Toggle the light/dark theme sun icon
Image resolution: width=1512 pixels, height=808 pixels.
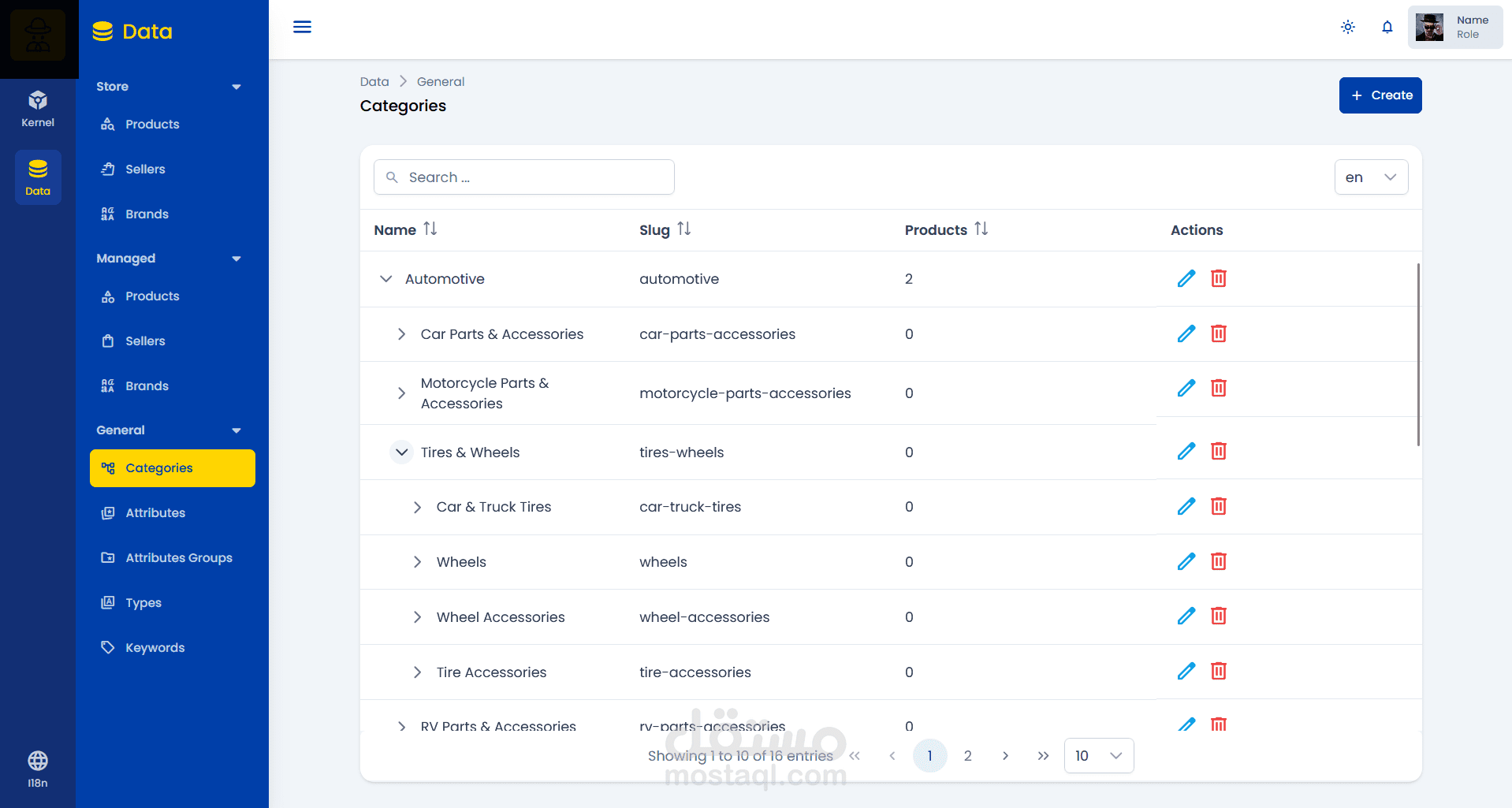click(x=1347, y=28)
